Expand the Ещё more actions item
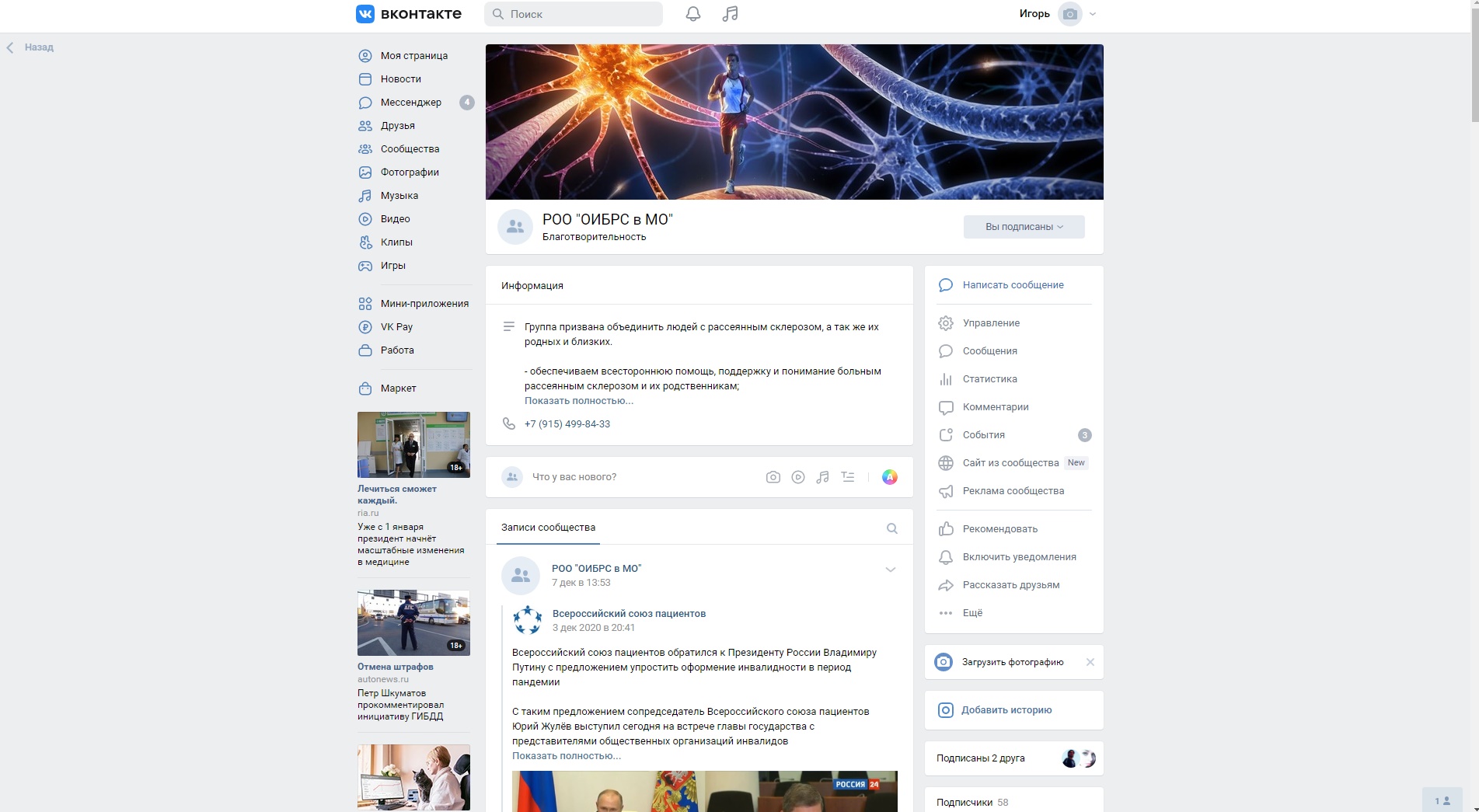1479x812 pixels. click(x=972, y=613)
